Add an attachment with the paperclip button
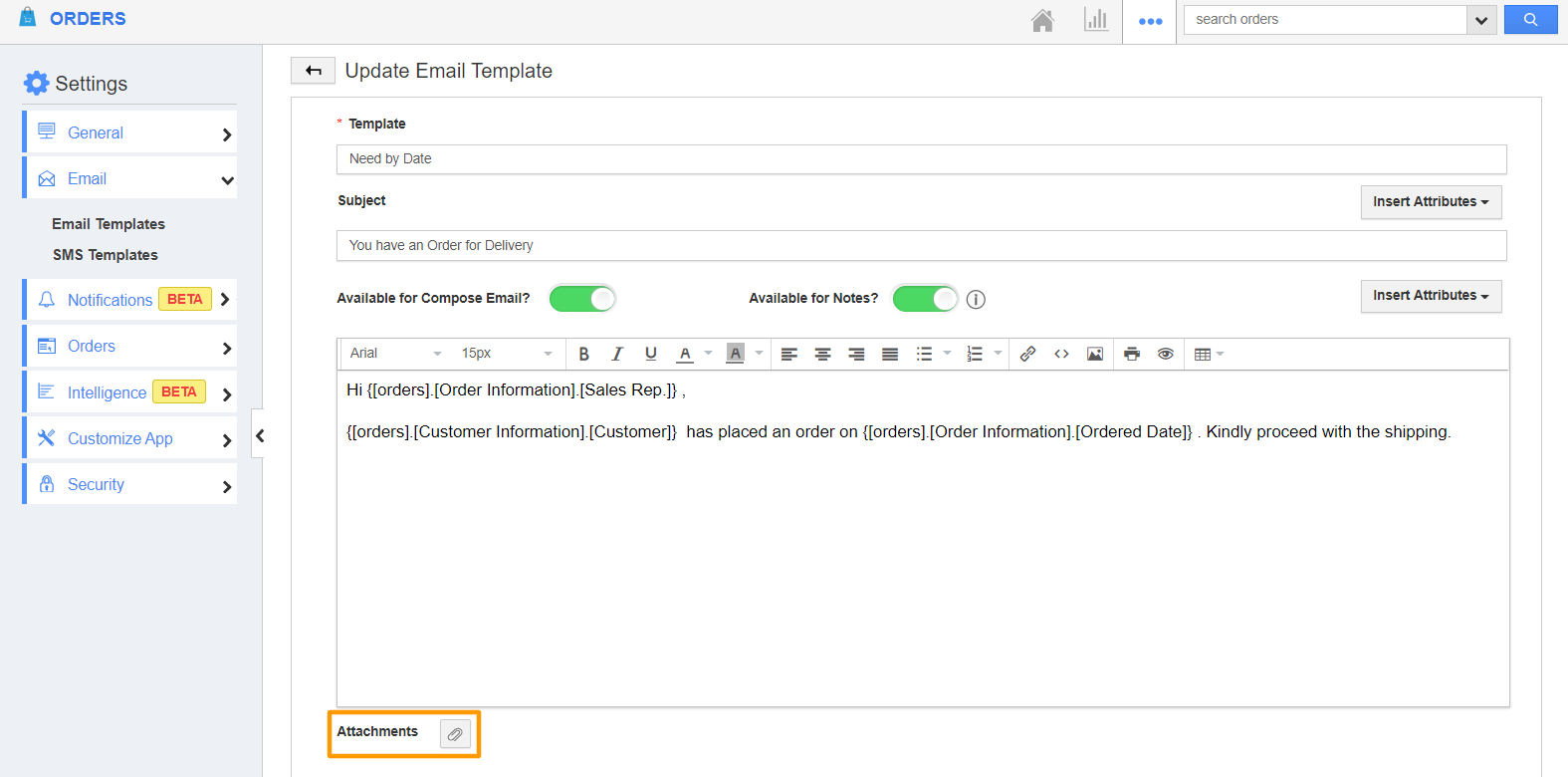 pos(455,734)
